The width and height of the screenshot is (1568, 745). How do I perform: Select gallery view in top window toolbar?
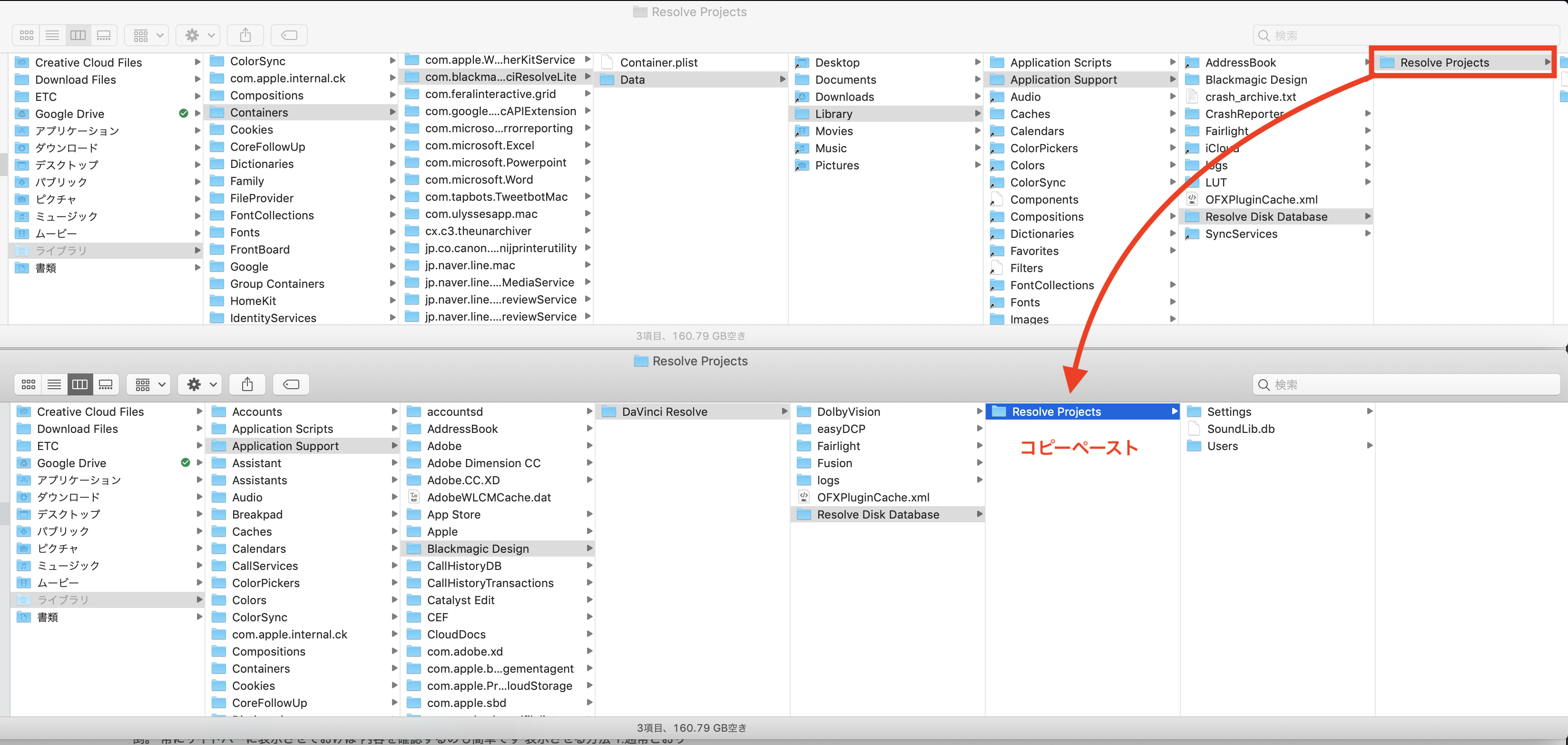click(104, 35)
